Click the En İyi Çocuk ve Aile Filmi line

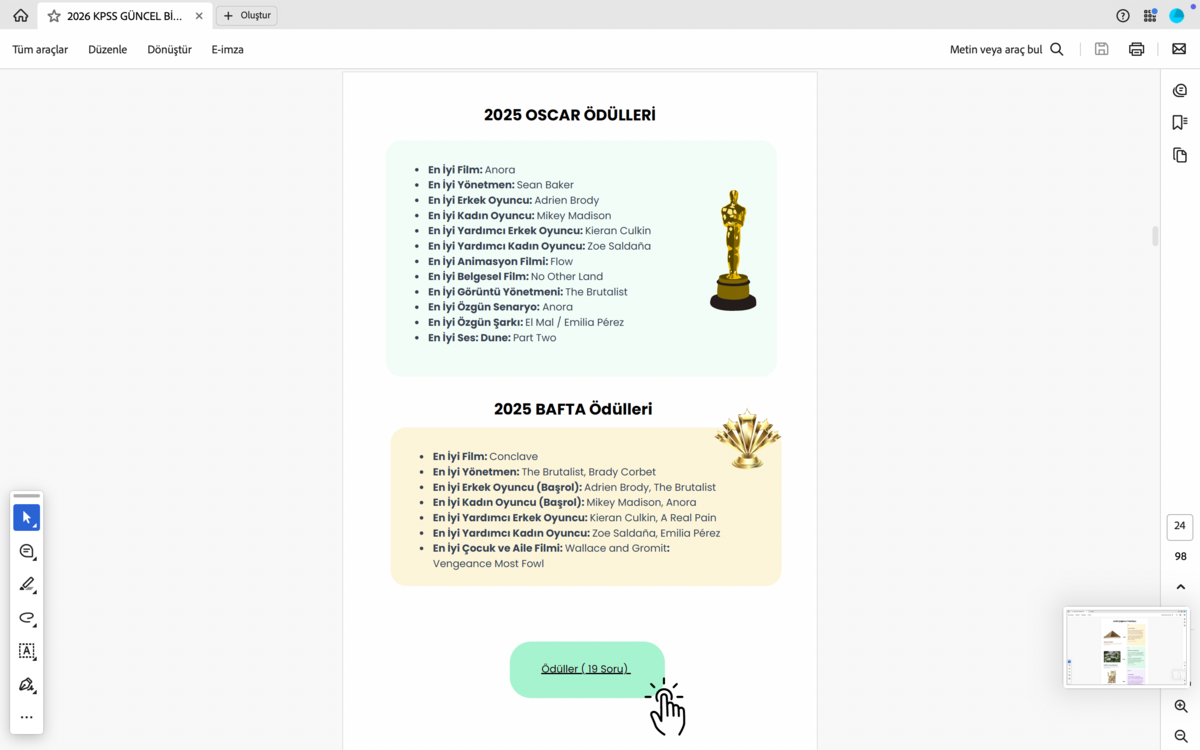(551, 556)
